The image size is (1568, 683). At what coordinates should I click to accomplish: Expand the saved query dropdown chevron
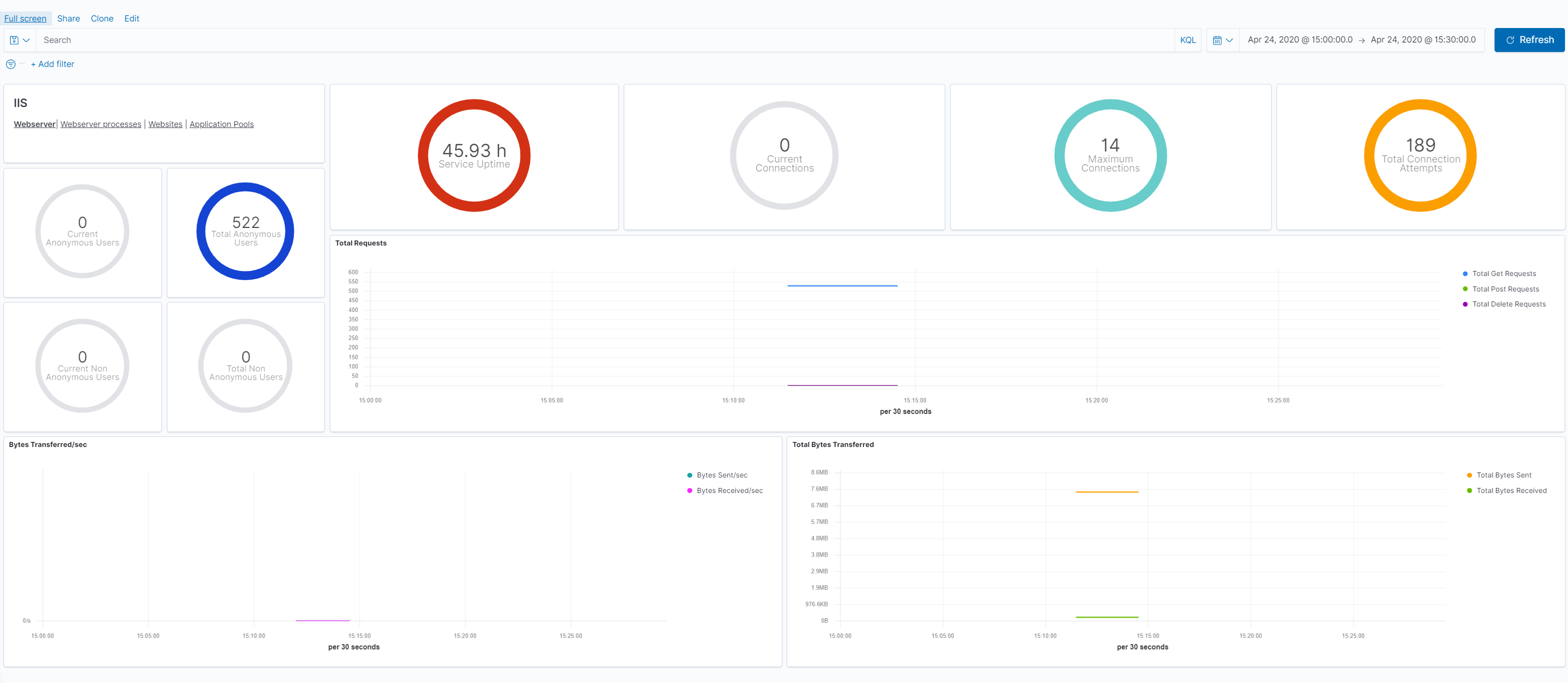click(x=26, y=39)
